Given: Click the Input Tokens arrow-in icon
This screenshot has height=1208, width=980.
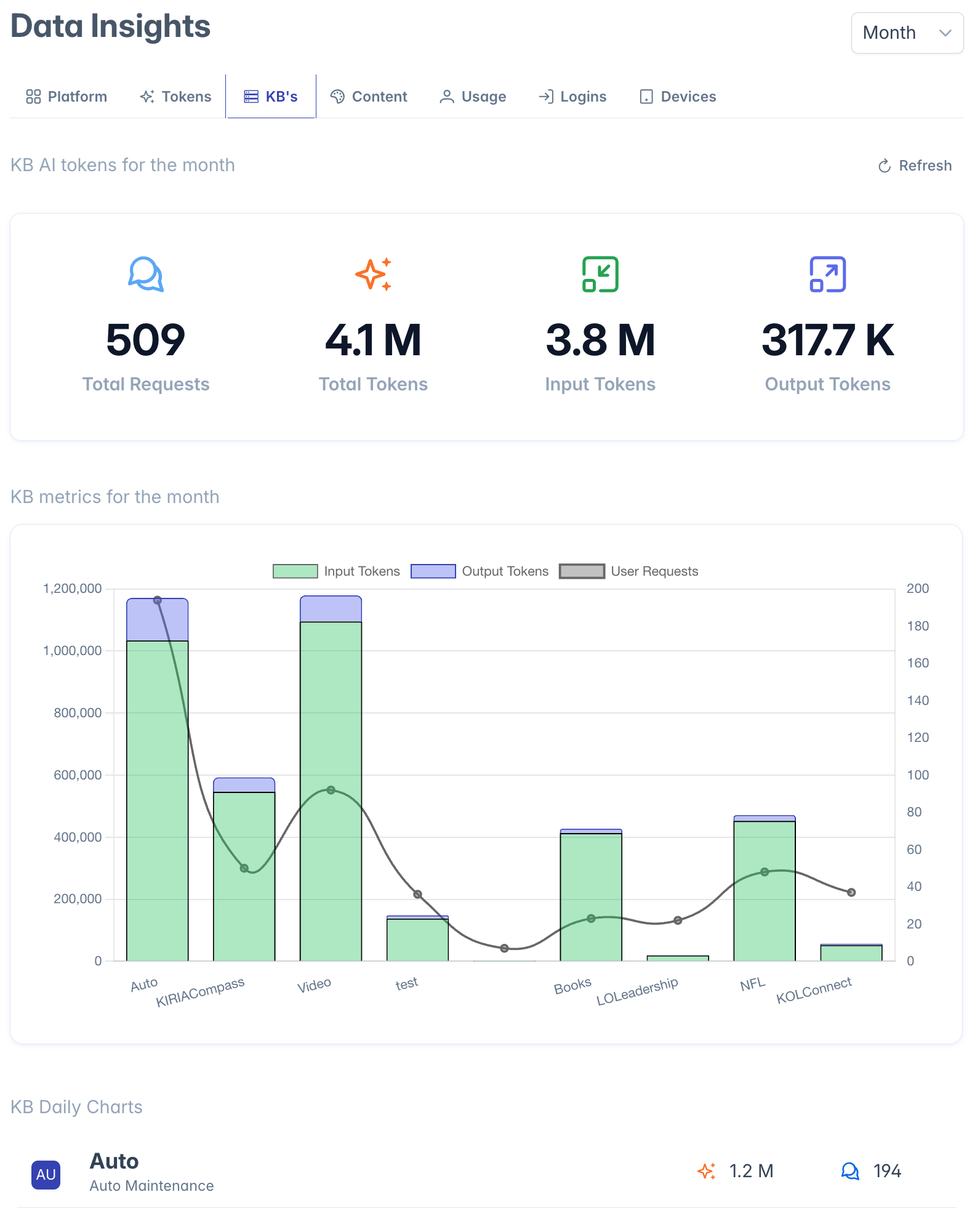Looking at the screenshot, I should (x=600, y=274).
